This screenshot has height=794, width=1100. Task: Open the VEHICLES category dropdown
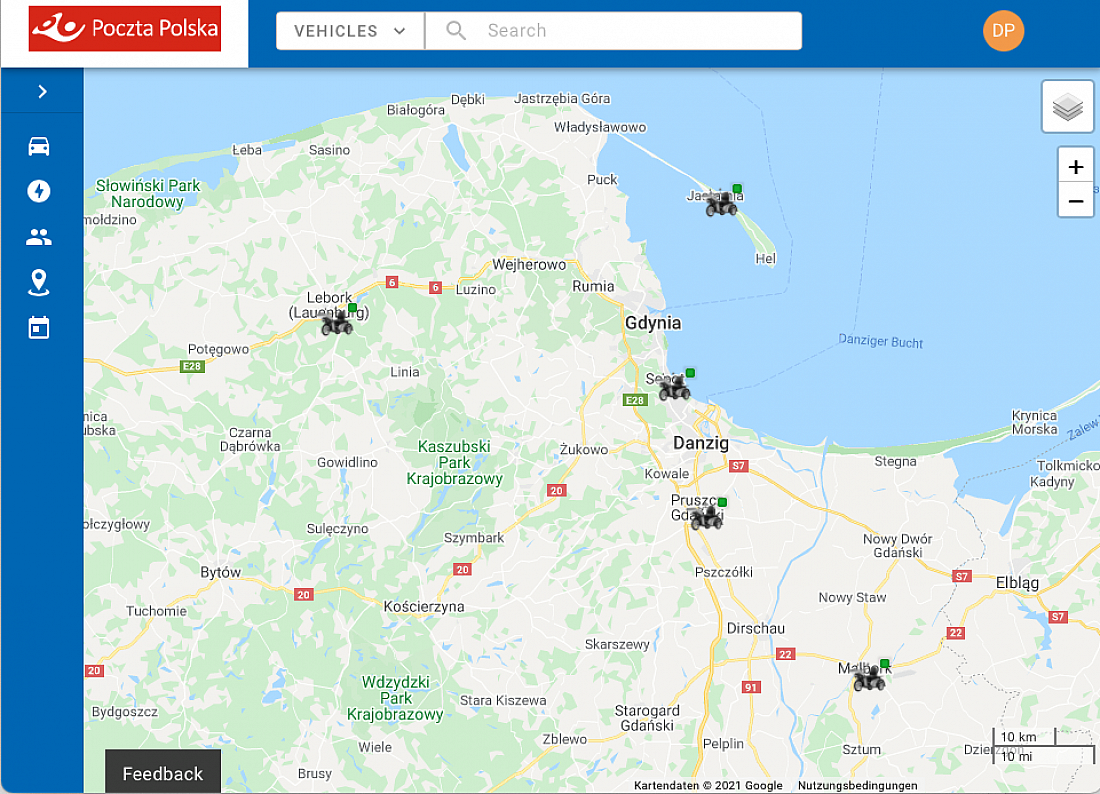pos(350,31)
